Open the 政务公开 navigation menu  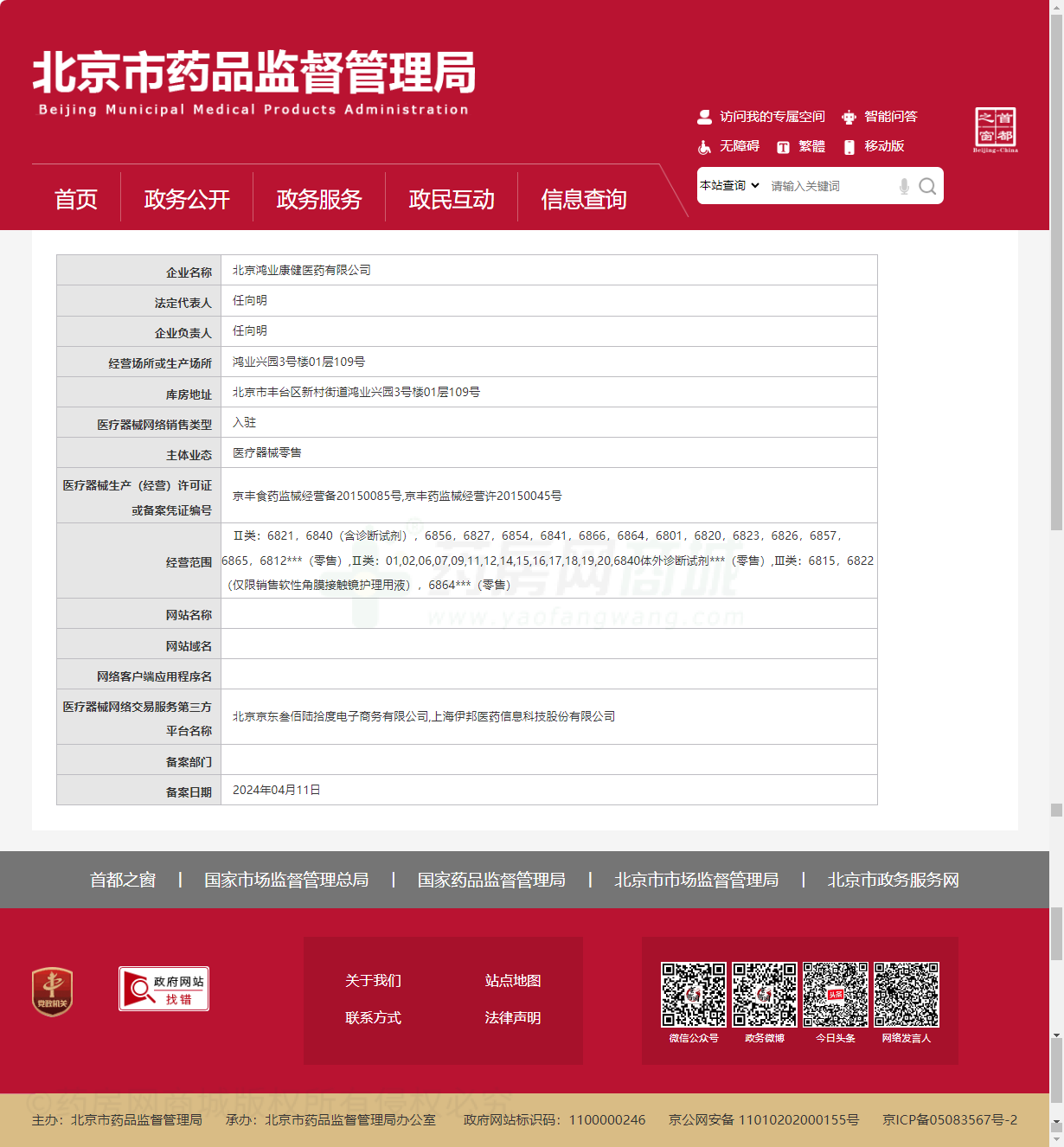(187, 200)
